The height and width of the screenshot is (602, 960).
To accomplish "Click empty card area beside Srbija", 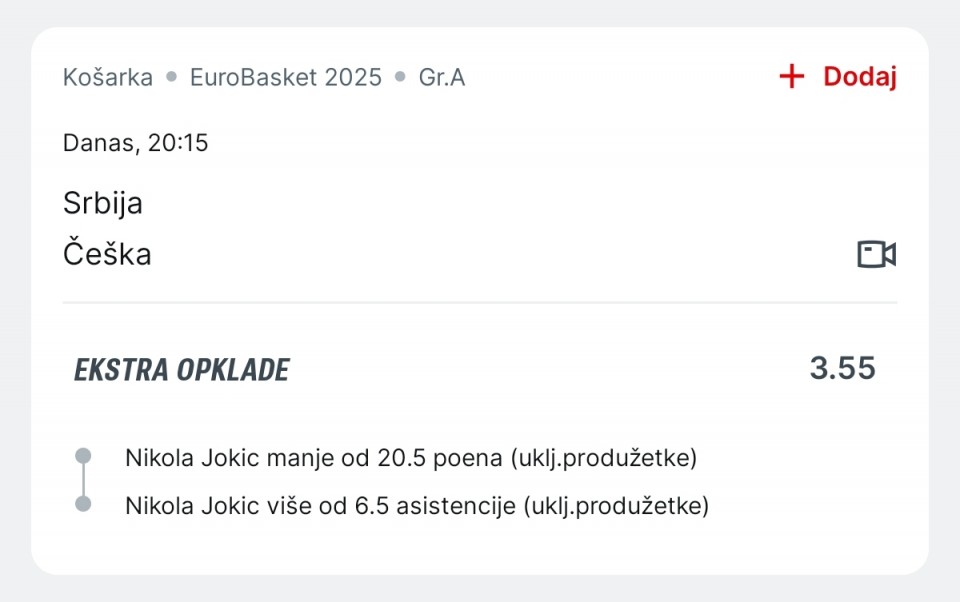I will [x=490, y=203].
